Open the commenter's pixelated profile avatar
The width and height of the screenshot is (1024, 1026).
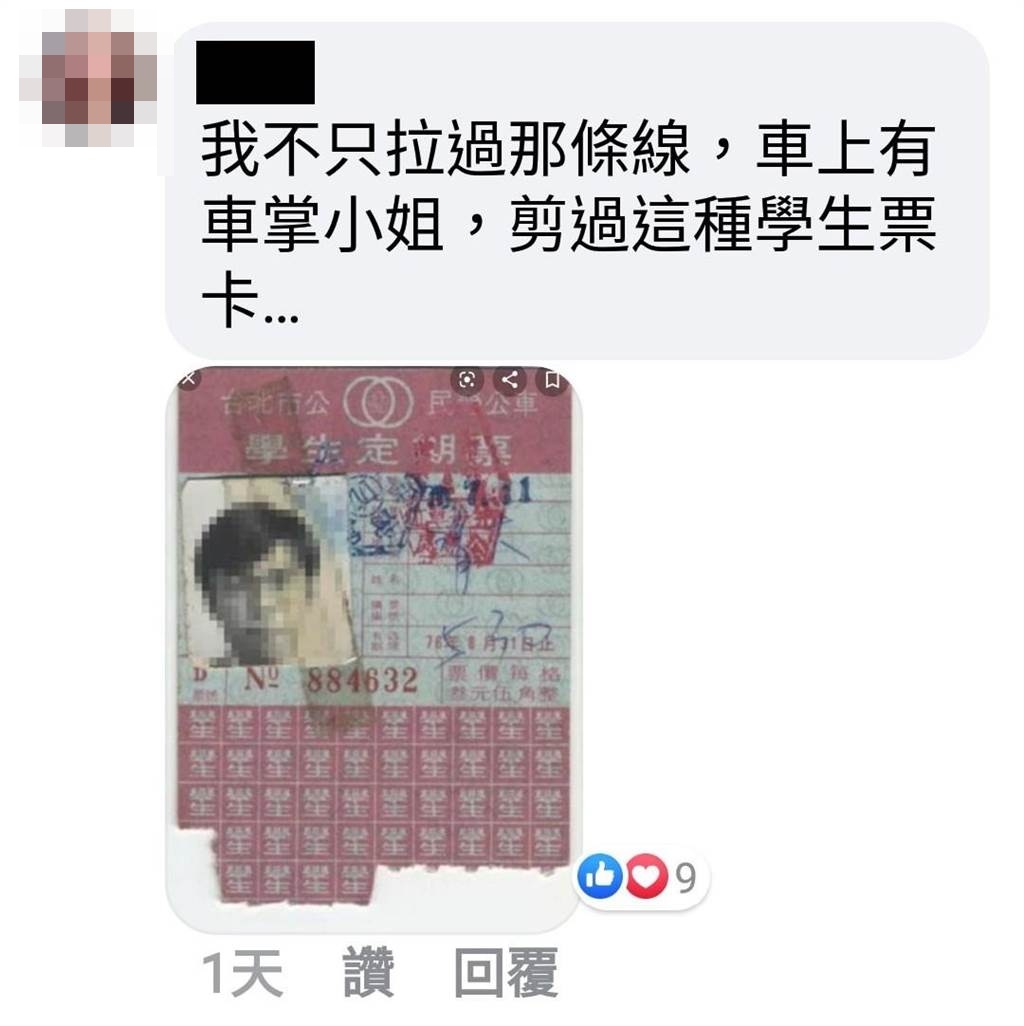88,77
